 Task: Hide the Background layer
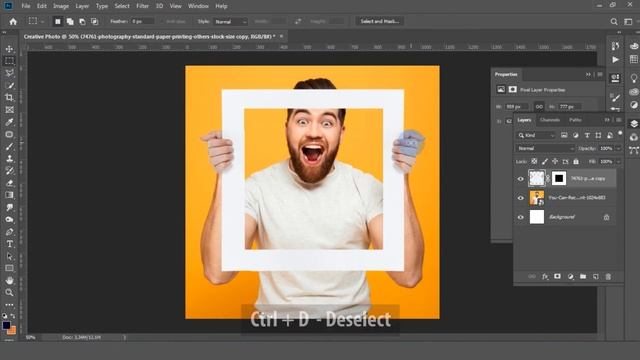[520, 217]
